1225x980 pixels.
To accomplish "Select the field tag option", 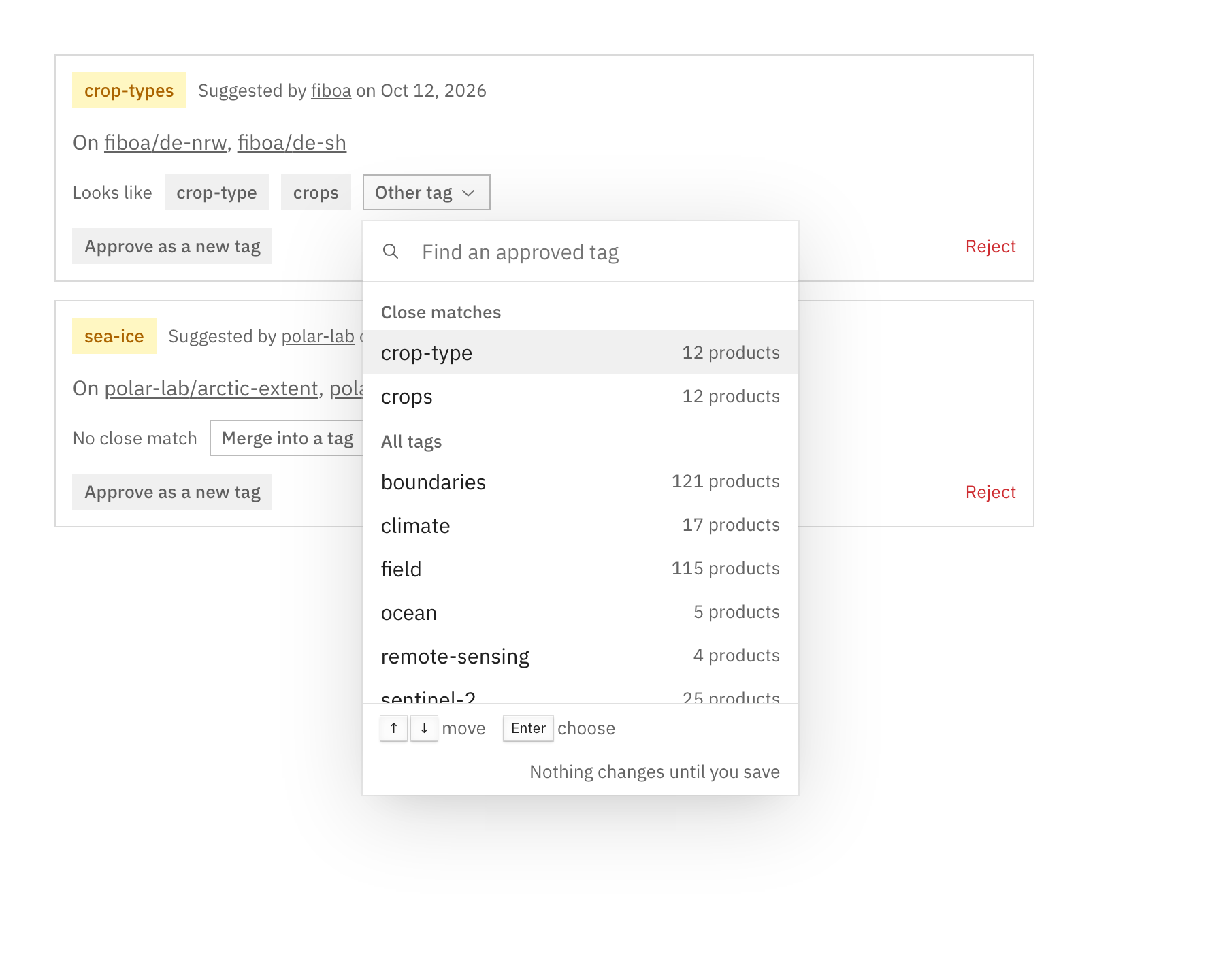I will 581,569.
